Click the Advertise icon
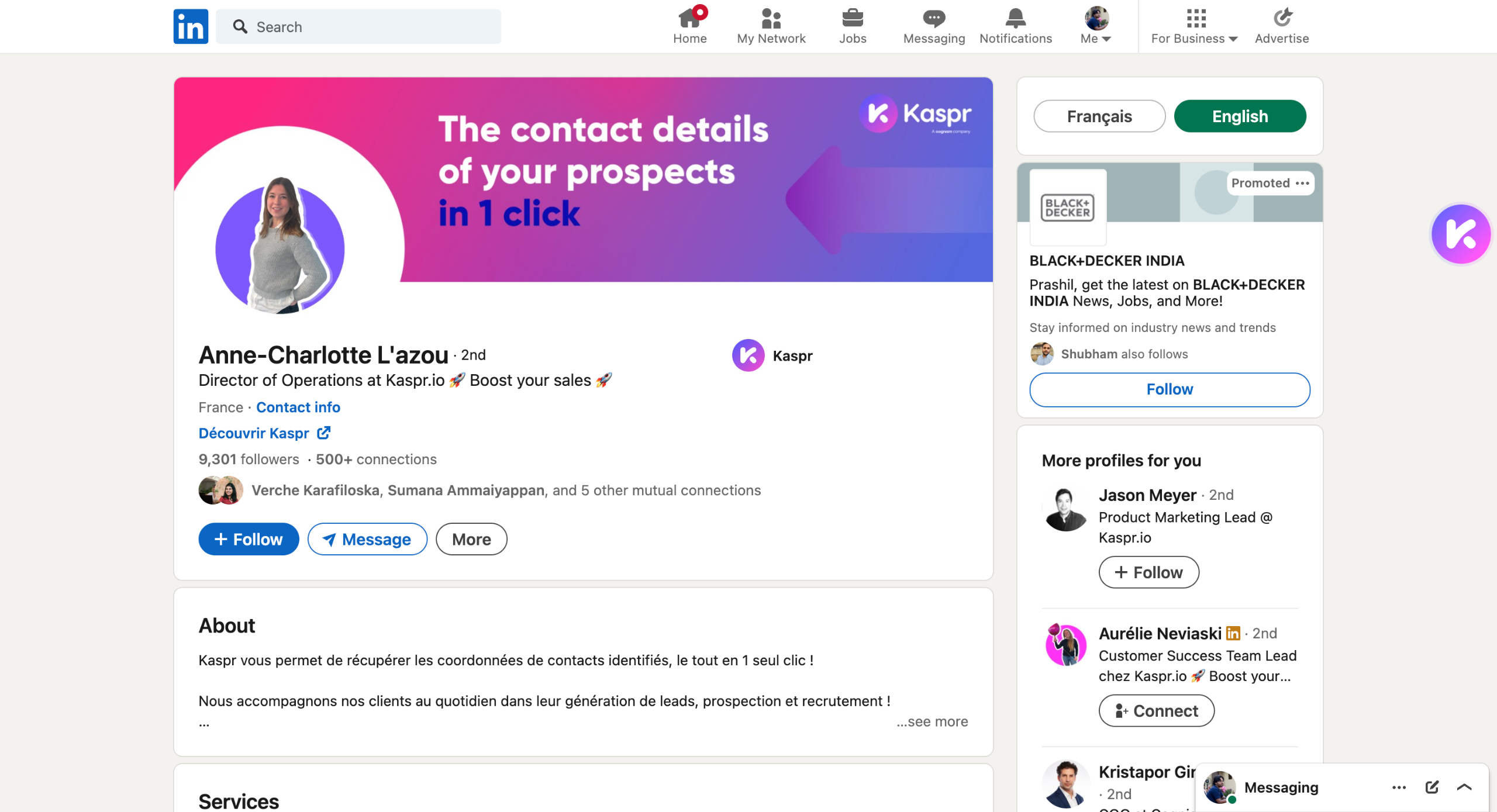 [x=1282, y=19]
